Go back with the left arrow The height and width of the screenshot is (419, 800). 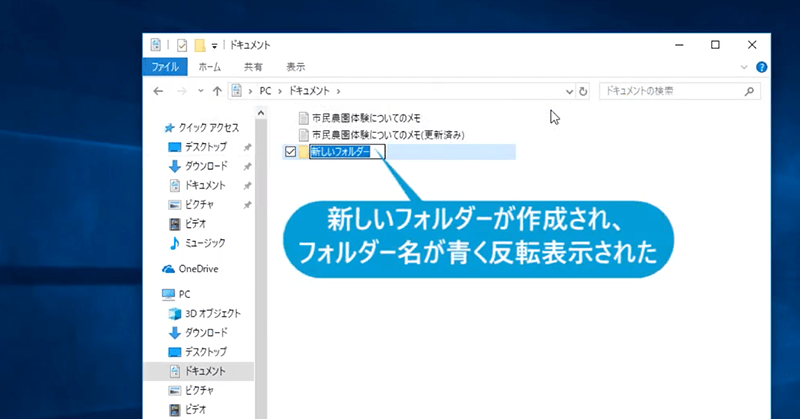[x=158, y=91]
